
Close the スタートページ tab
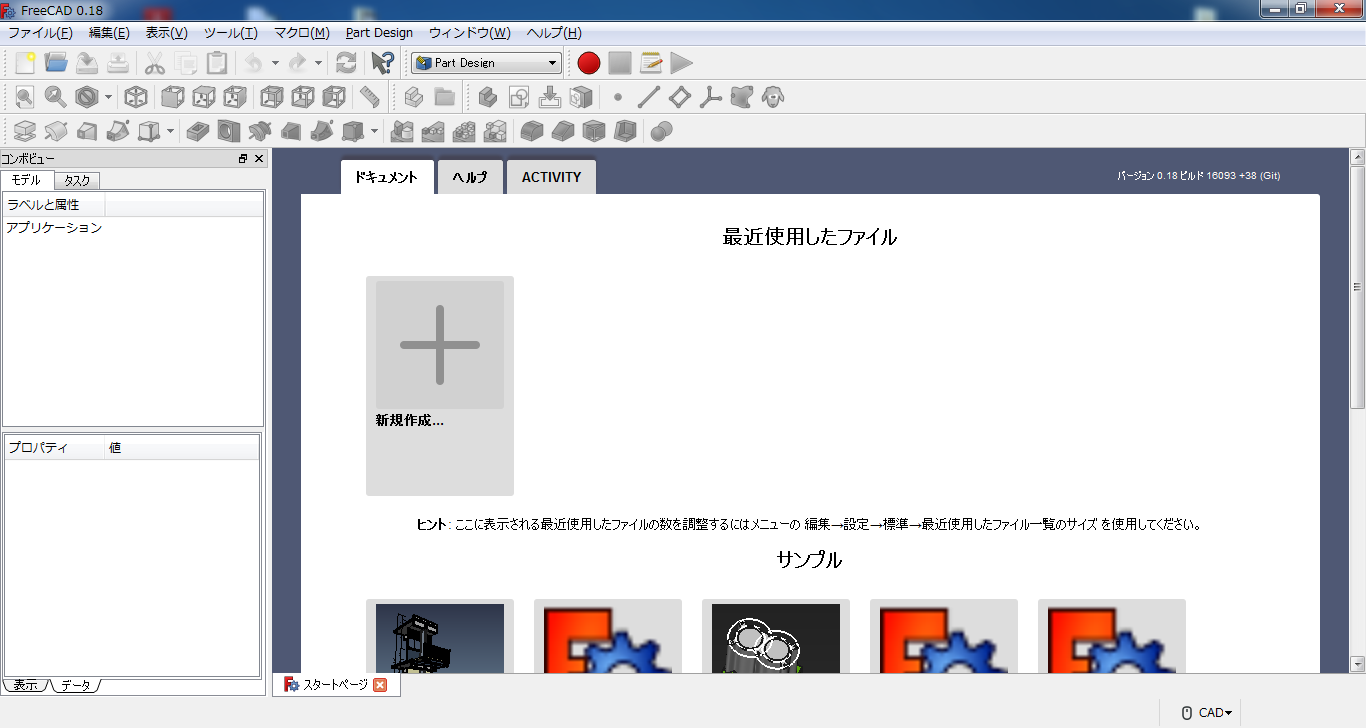coord(380,685)
